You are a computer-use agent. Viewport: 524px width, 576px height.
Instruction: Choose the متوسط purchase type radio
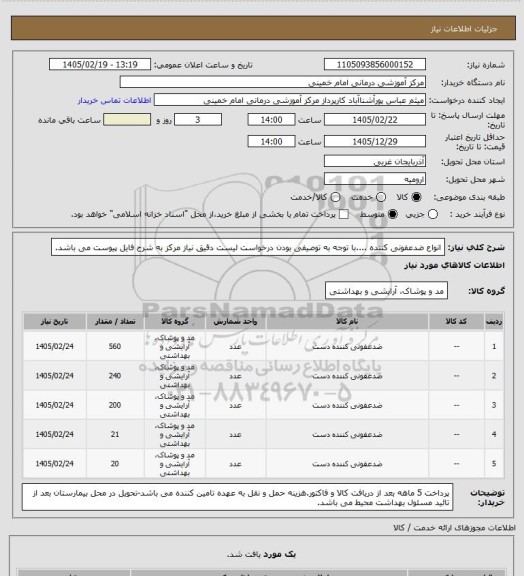pos(393,214)
